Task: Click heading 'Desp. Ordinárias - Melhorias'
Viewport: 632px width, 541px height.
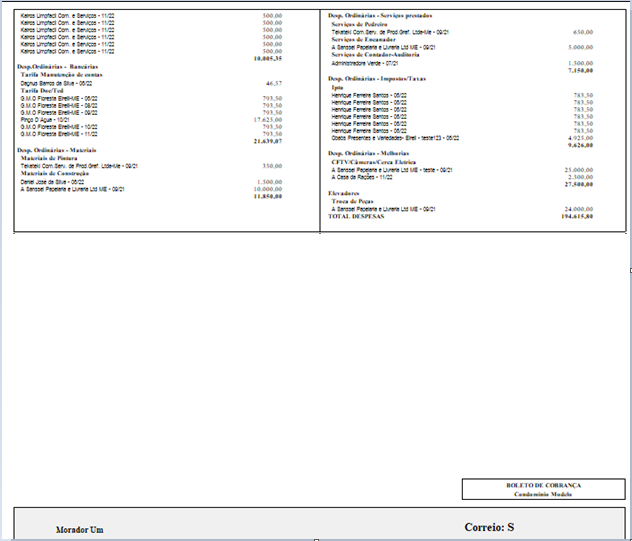Action: coord(368,154)
